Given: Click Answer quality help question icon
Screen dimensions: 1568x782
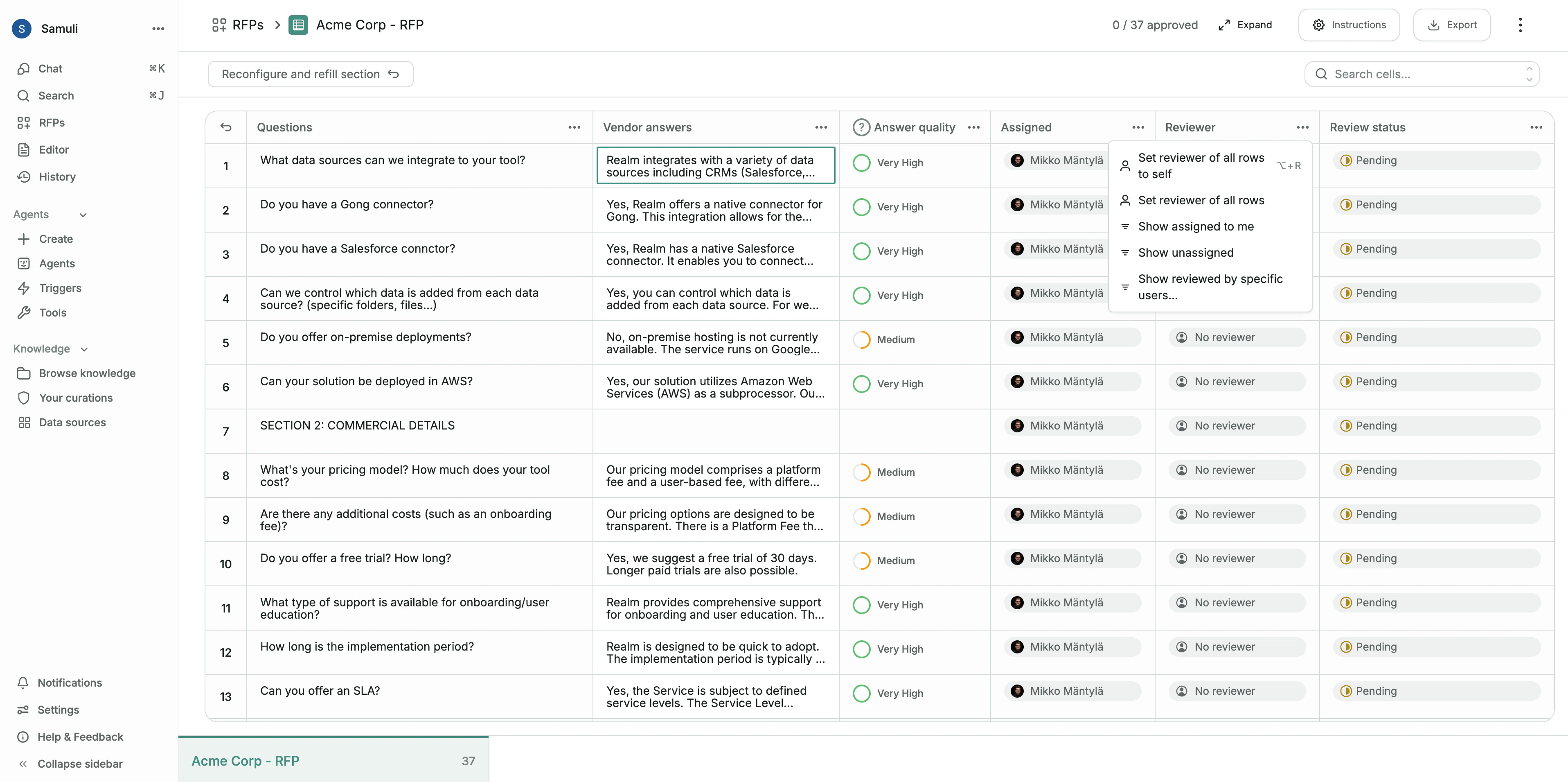Looking at the screenshot, I should [861, 127].
